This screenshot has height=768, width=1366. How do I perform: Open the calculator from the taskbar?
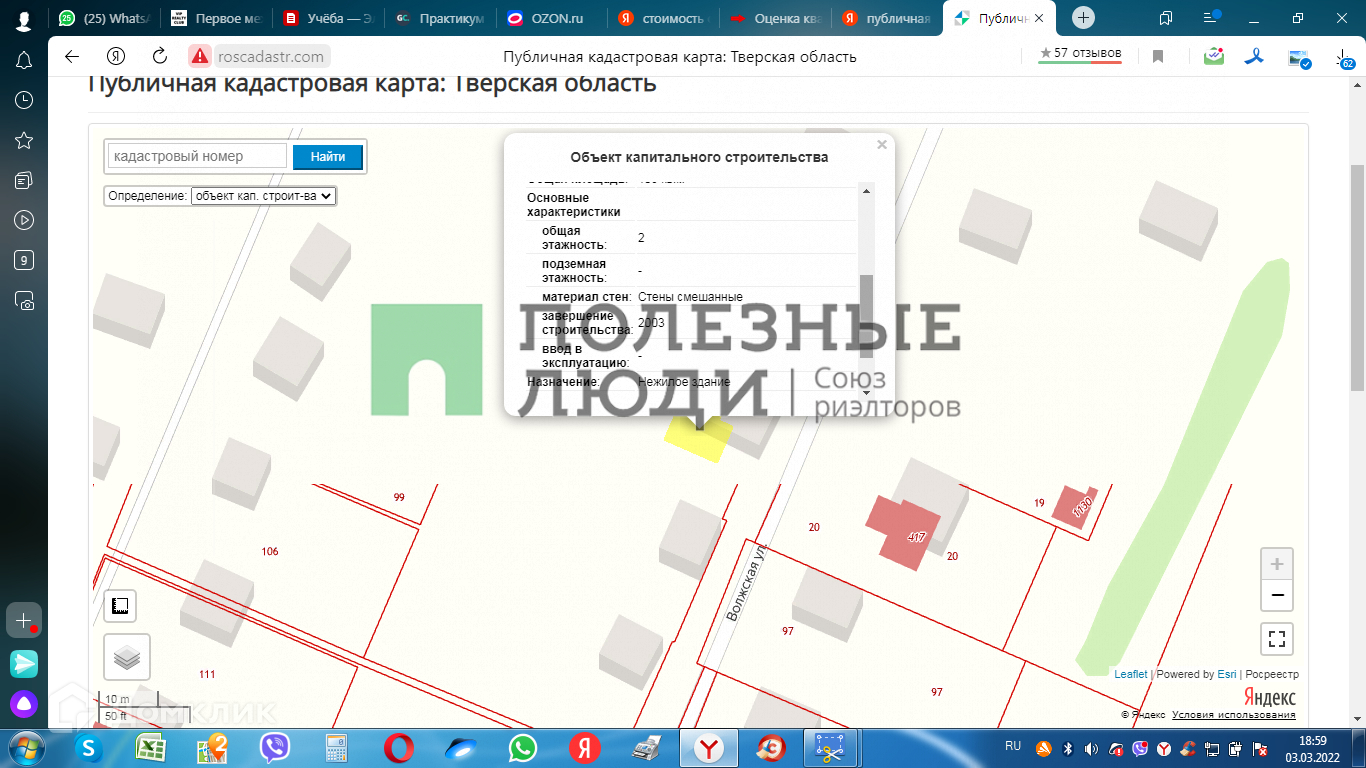click(337, 748)
